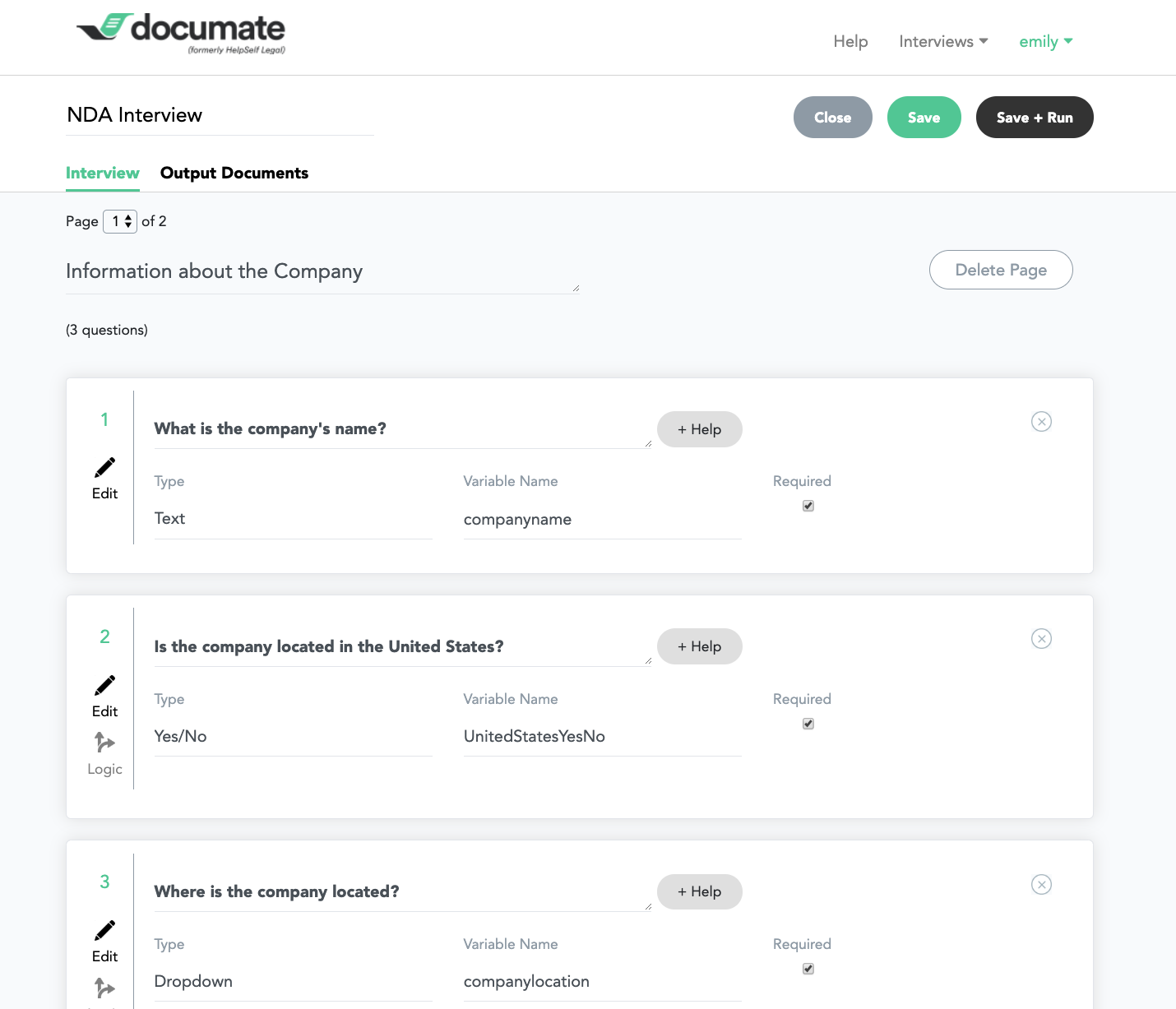This screenshot has width=1176, height=1009.
Task: Remove question 1 with its X icon
Action: pos(1041,422)
